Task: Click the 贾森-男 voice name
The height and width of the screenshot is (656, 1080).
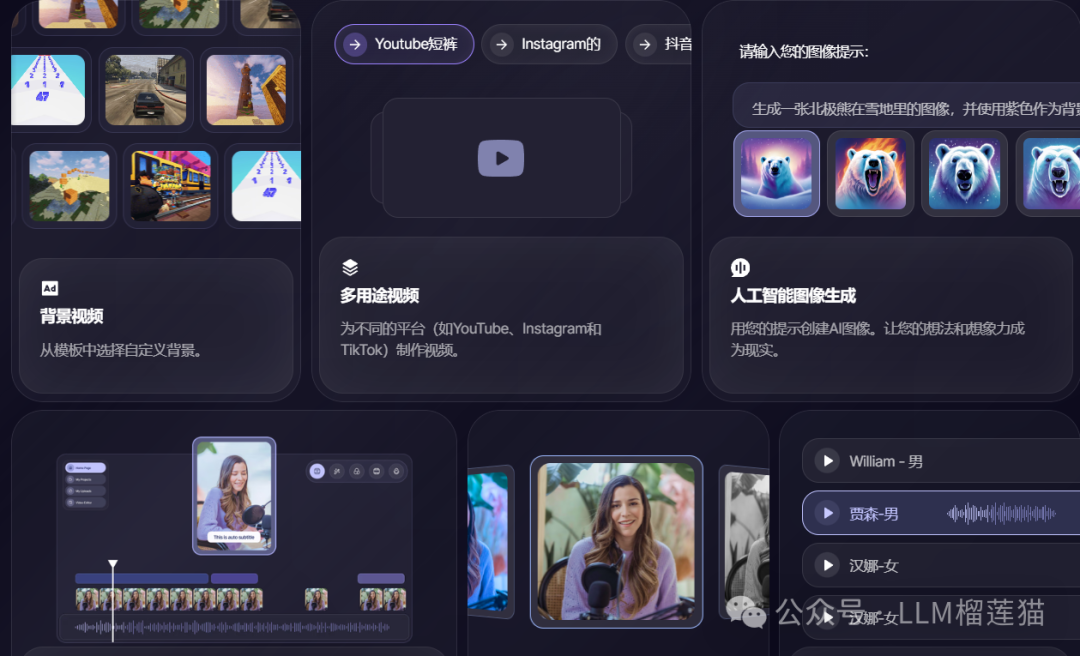Action: (873, 513)
